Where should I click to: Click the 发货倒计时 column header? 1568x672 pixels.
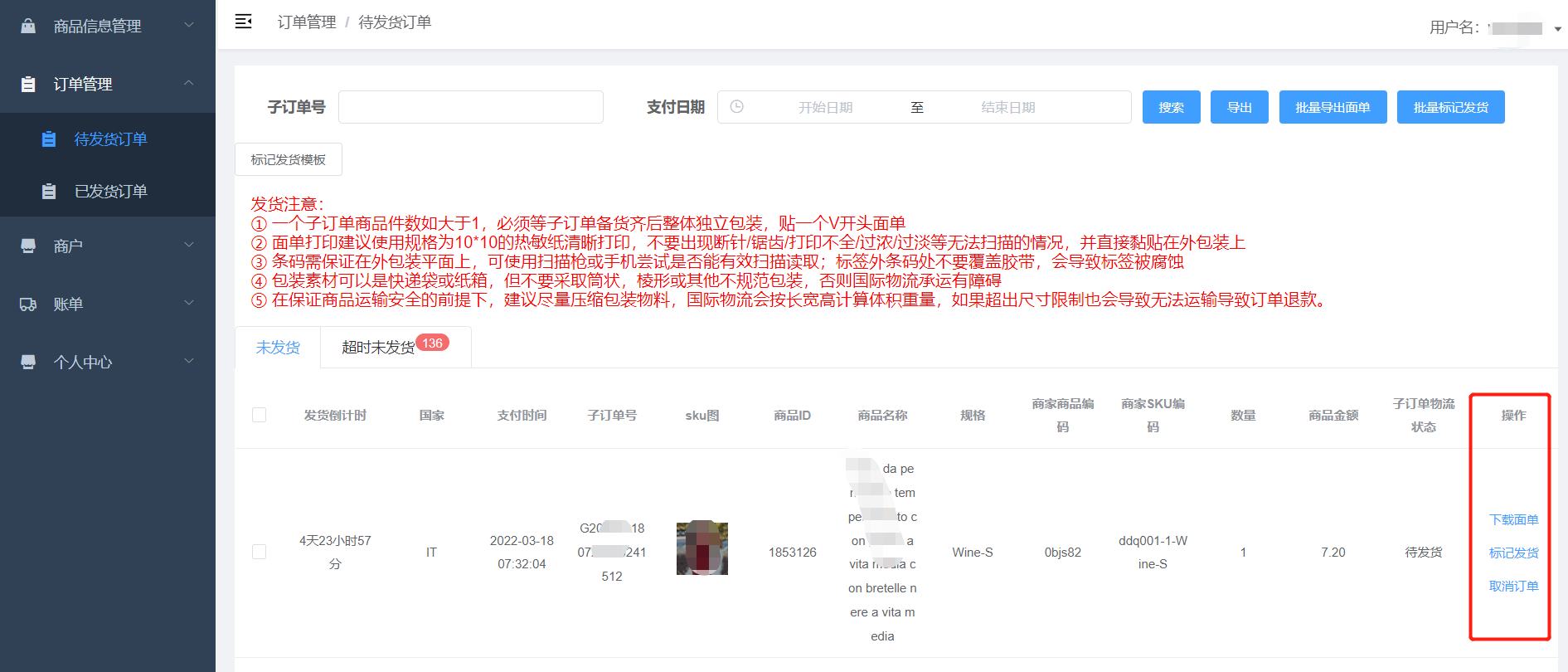[335, 415]
